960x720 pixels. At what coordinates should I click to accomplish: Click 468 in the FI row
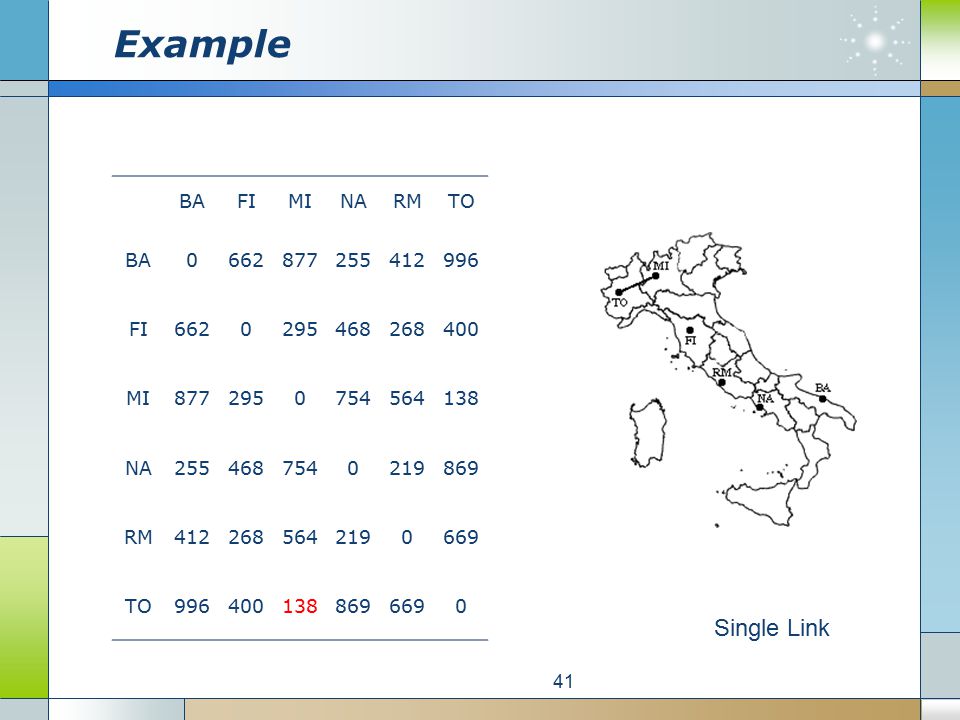tap(353, 329)
